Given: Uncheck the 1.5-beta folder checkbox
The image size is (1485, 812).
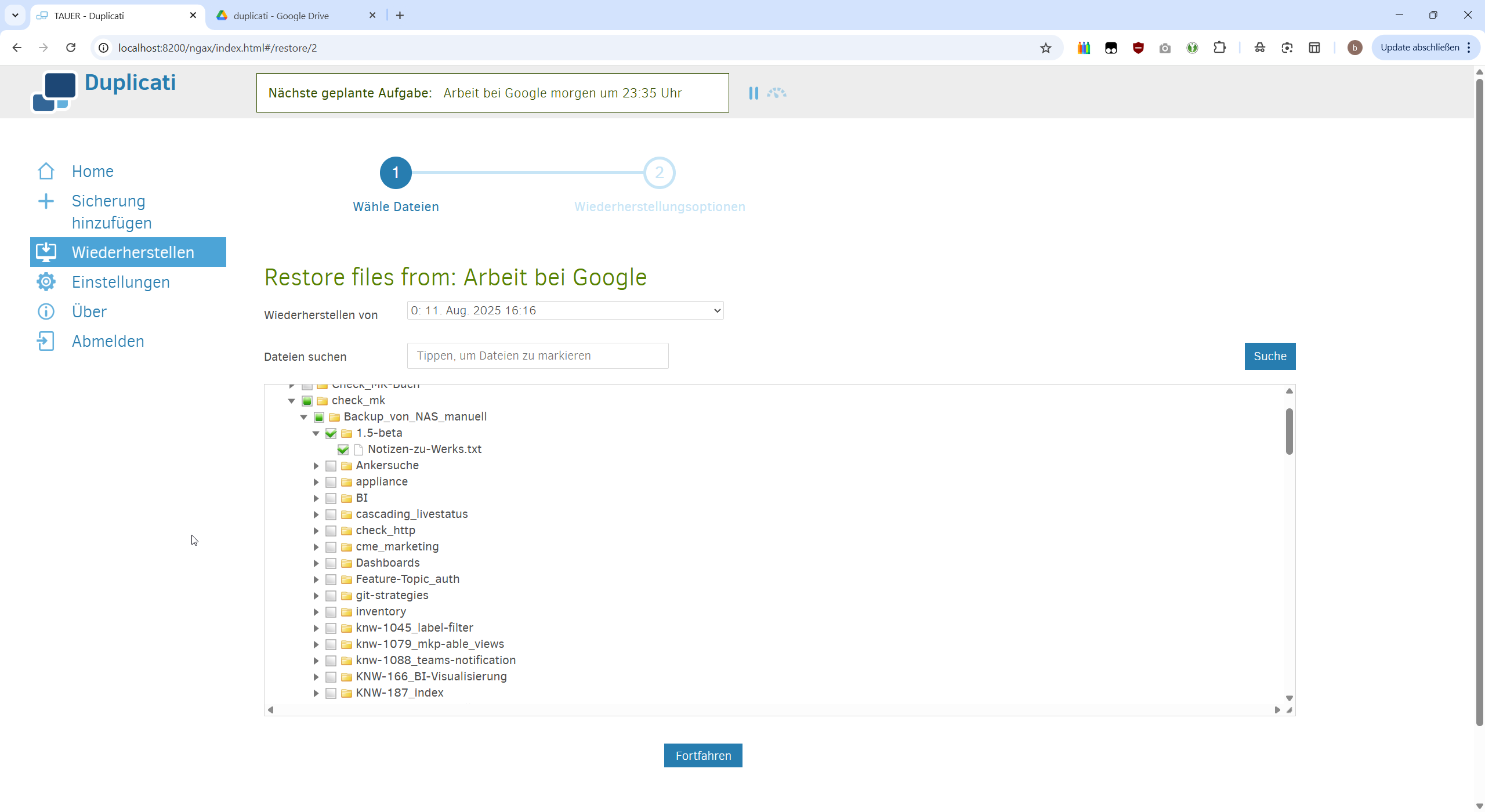Looking at the screenshot, I should coord(331,433).
